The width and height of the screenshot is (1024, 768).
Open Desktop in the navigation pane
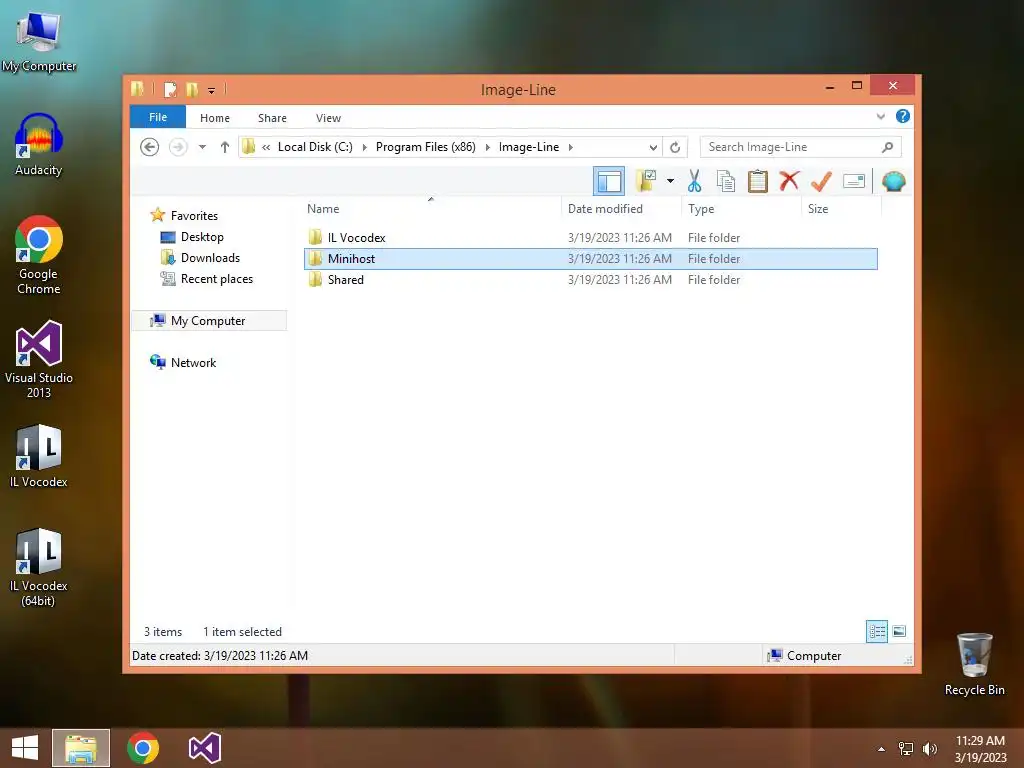point(202,237)
